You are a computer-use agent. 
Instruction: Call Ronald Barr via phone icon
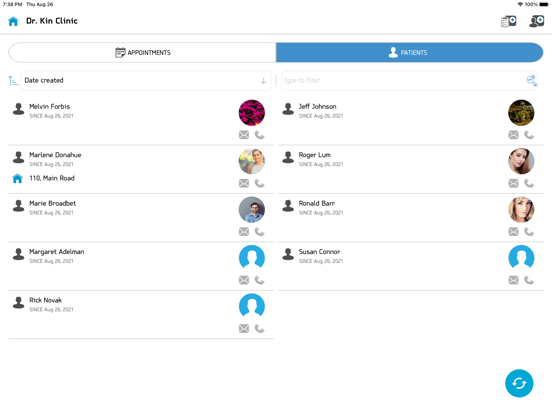pos(529,232)
